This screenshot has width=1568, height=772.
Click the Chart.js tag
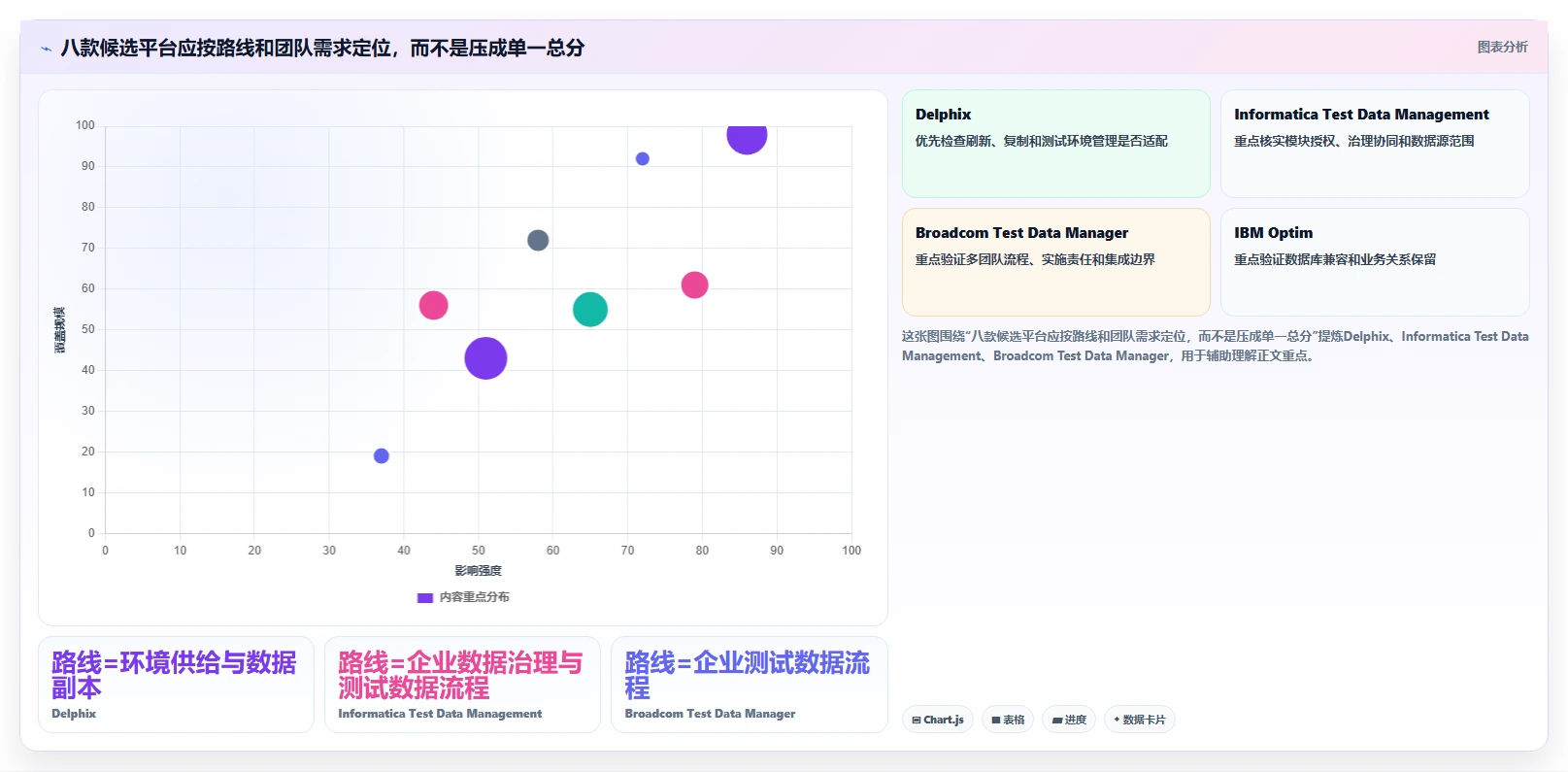(937, 720)
